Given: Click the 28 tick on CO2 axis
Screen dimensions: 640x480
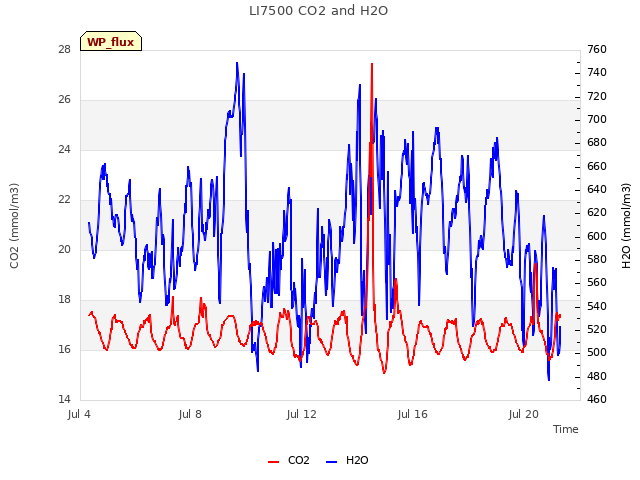Looking at the screenshot, I should pos(64,49).
